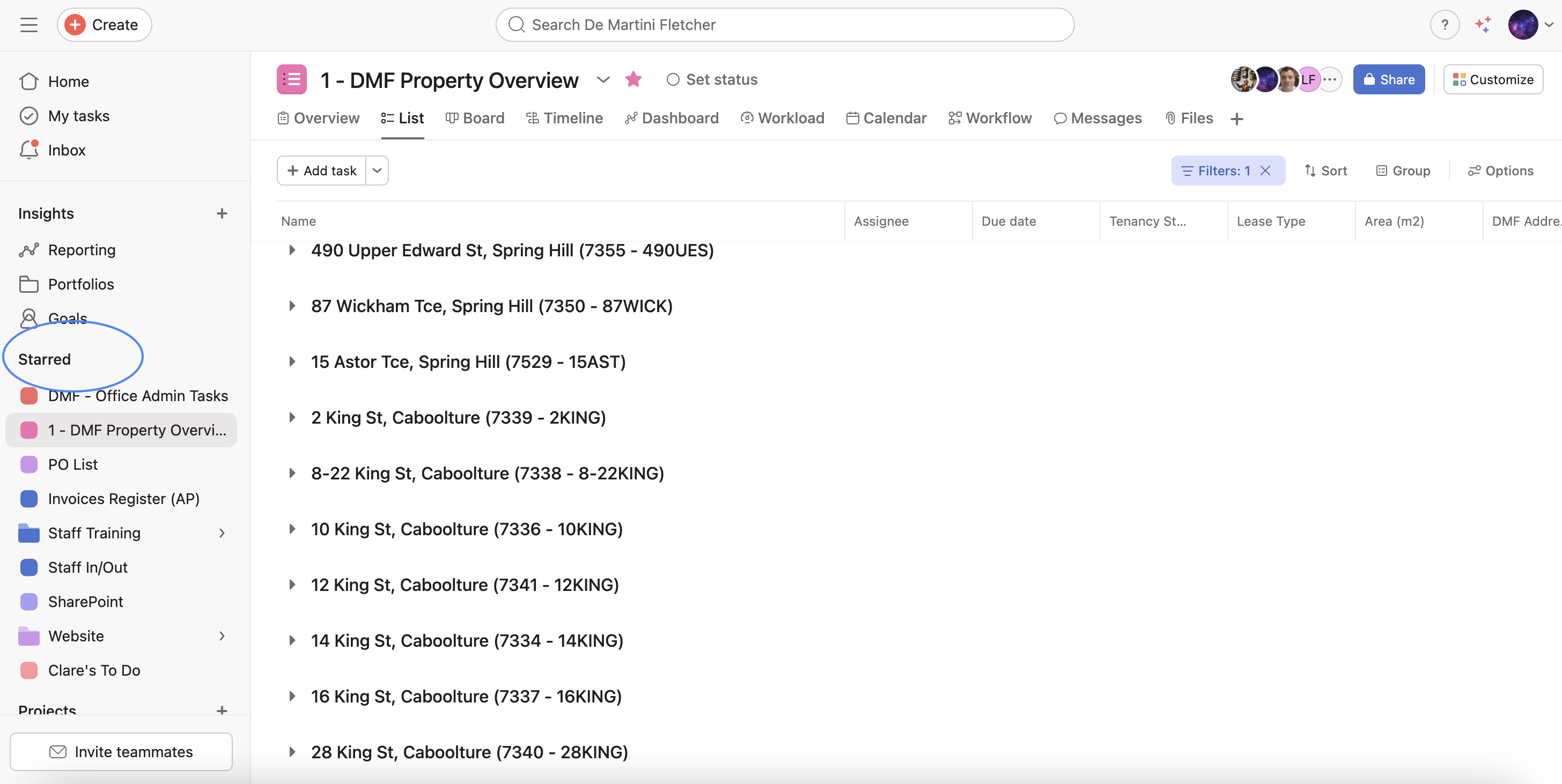Switch to the Board tab
The height and width of the screenshot is (784, 1562).
click(x=475, y=118)
